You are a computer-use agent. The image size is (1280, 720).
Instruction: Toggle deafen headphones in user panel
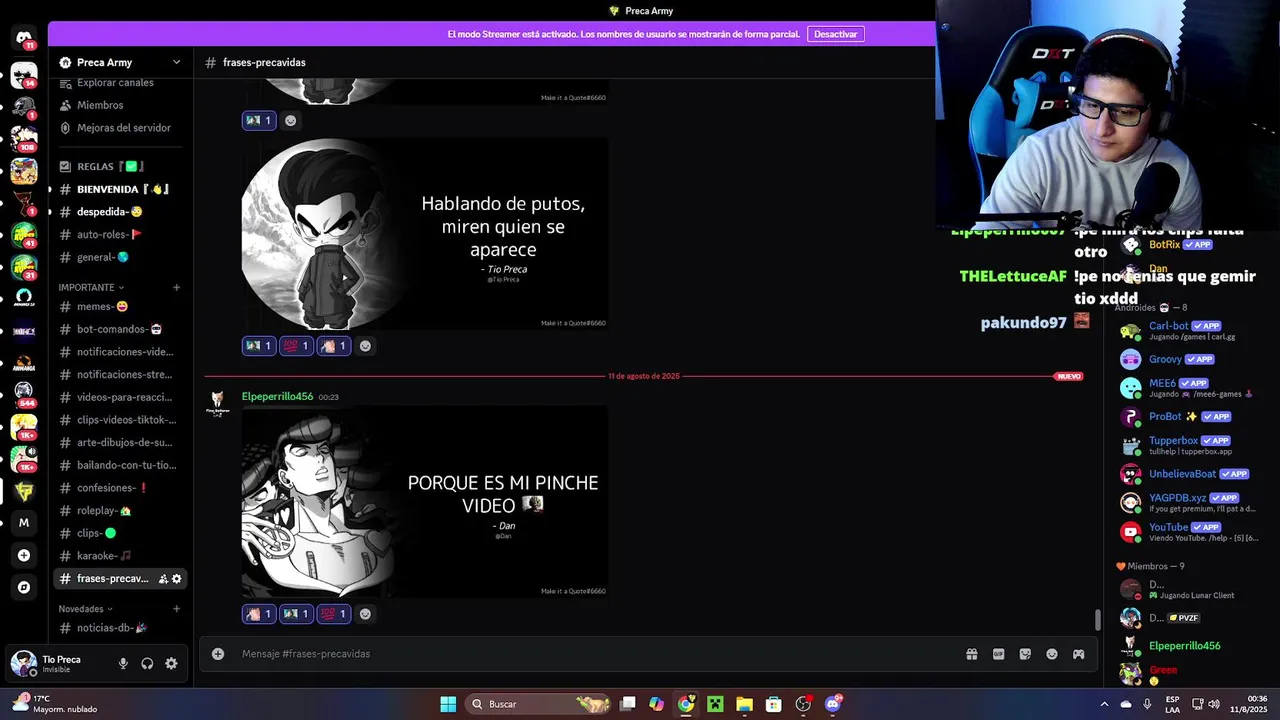[147, 663]
